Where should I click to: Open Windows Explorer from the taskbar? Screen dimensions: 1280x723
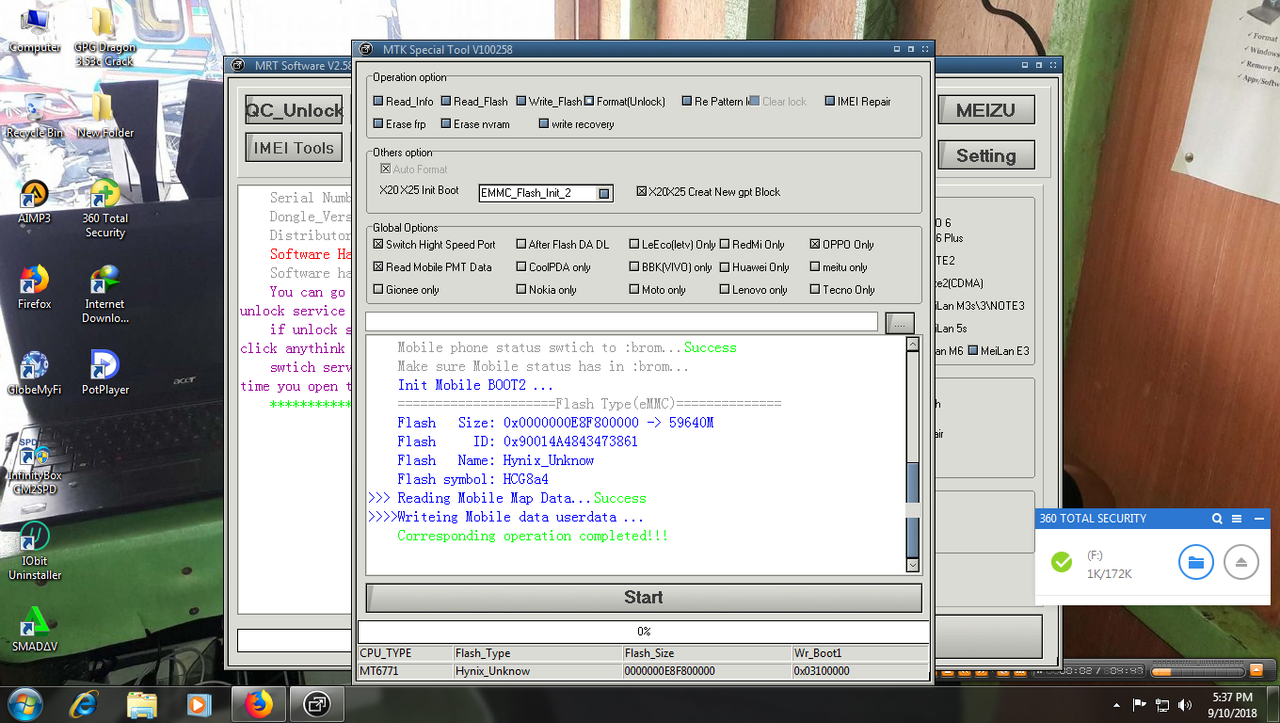[141, 705]
